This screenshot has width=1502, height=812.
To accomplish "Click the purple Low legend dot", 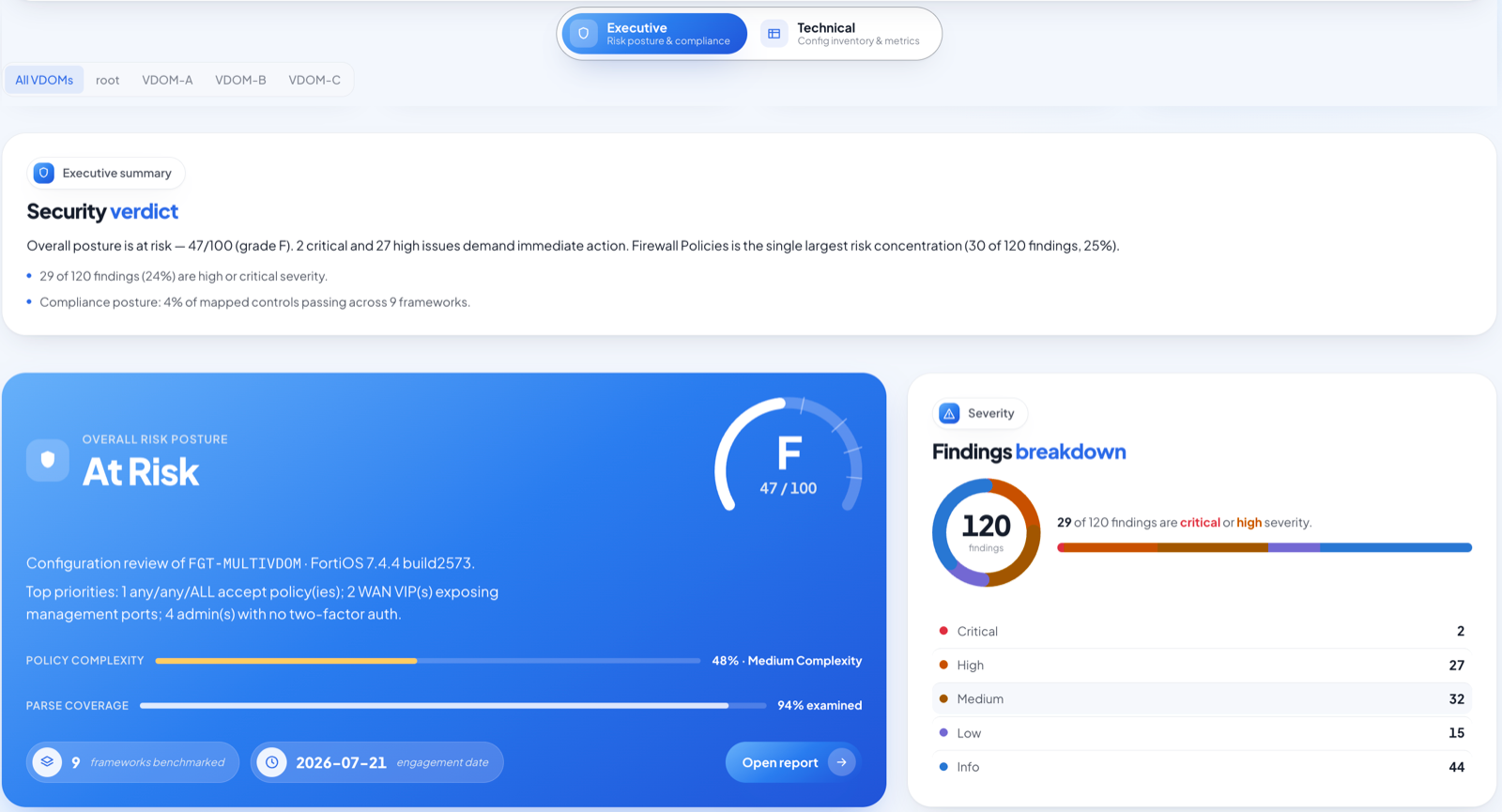I will (x=943, y=732).
